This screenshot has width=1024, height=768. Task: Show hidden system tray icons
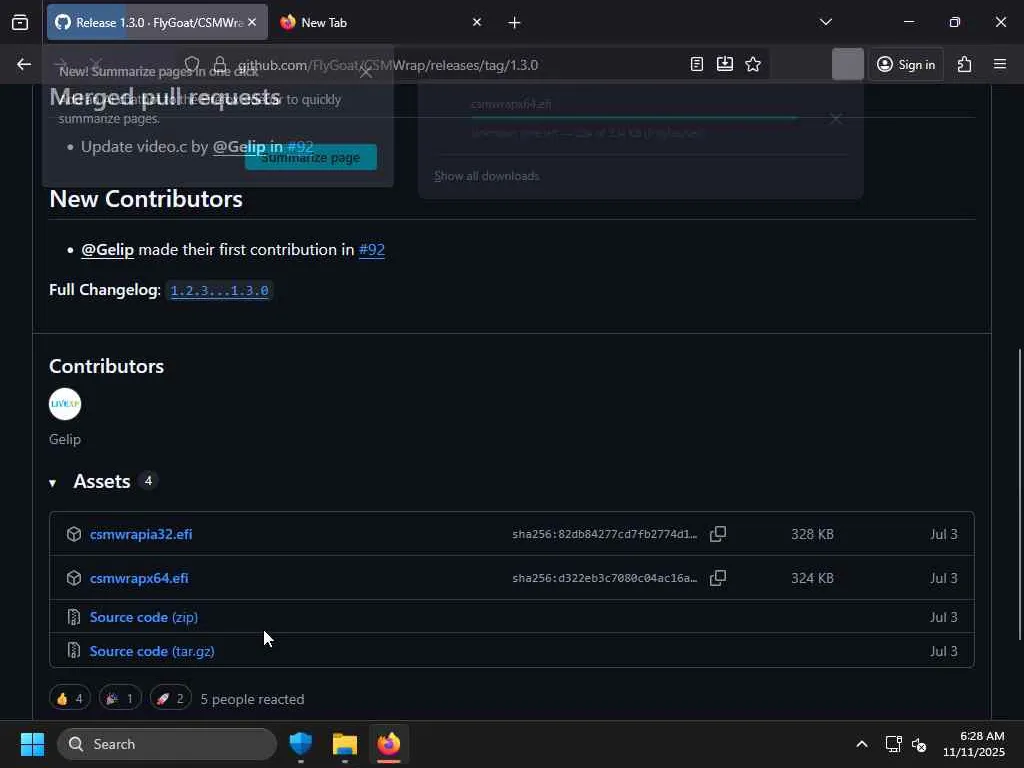coord(862,744)
